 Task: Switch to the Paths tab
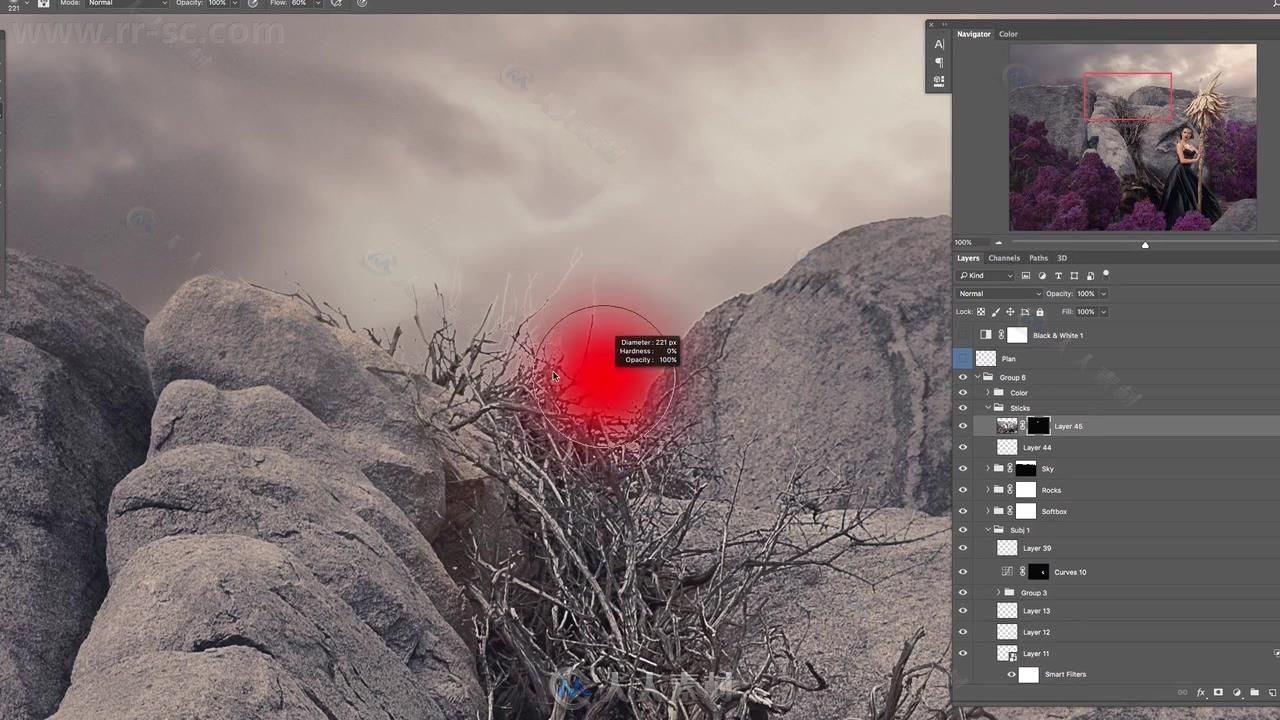[1038, 258]
